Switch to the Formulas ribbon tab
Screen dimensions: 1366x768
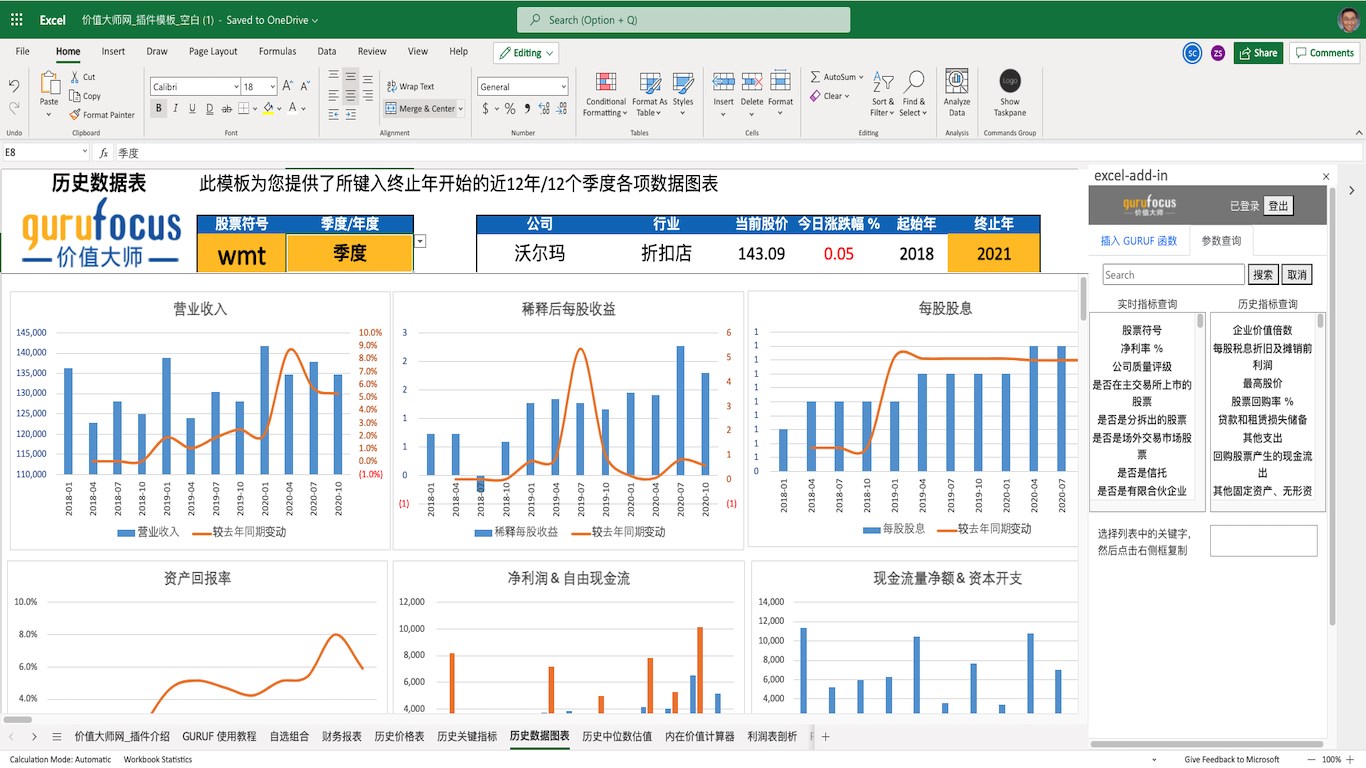pos(277,52)
